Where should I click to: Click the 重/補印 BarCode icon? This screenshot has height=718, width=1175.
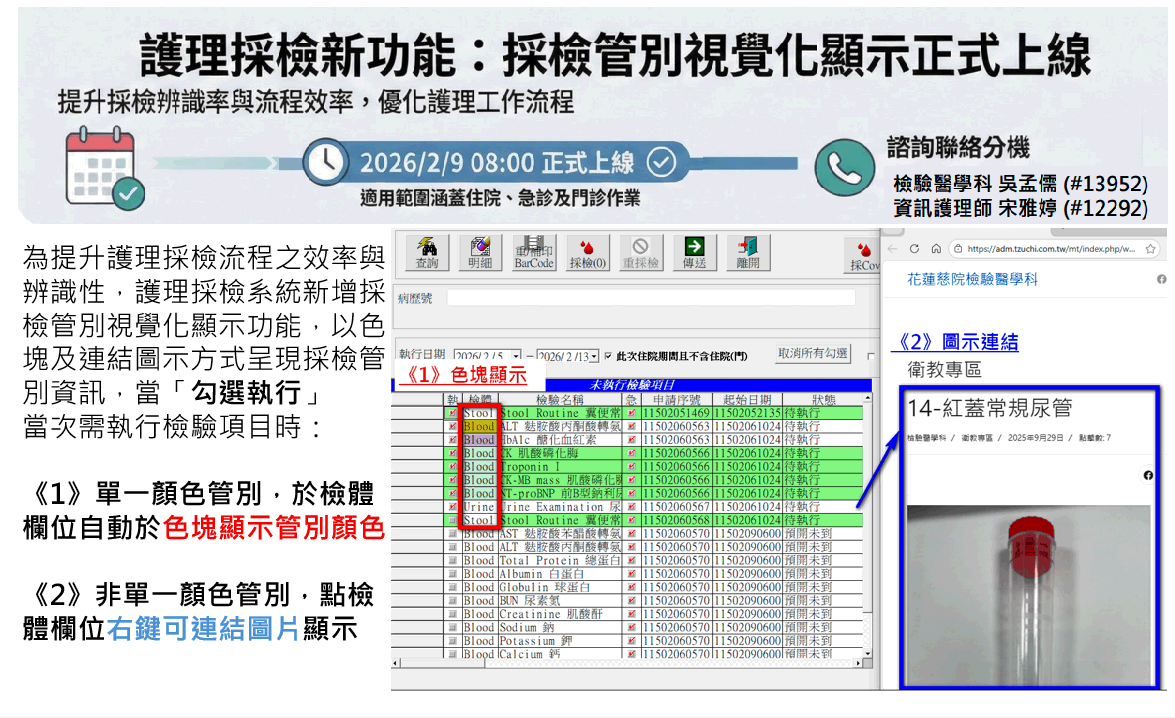click(x=533, y=254)
